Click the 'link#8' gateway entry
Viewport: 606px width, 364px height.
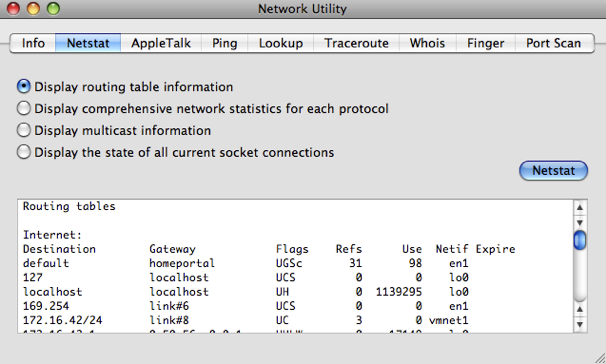(169, 320)
